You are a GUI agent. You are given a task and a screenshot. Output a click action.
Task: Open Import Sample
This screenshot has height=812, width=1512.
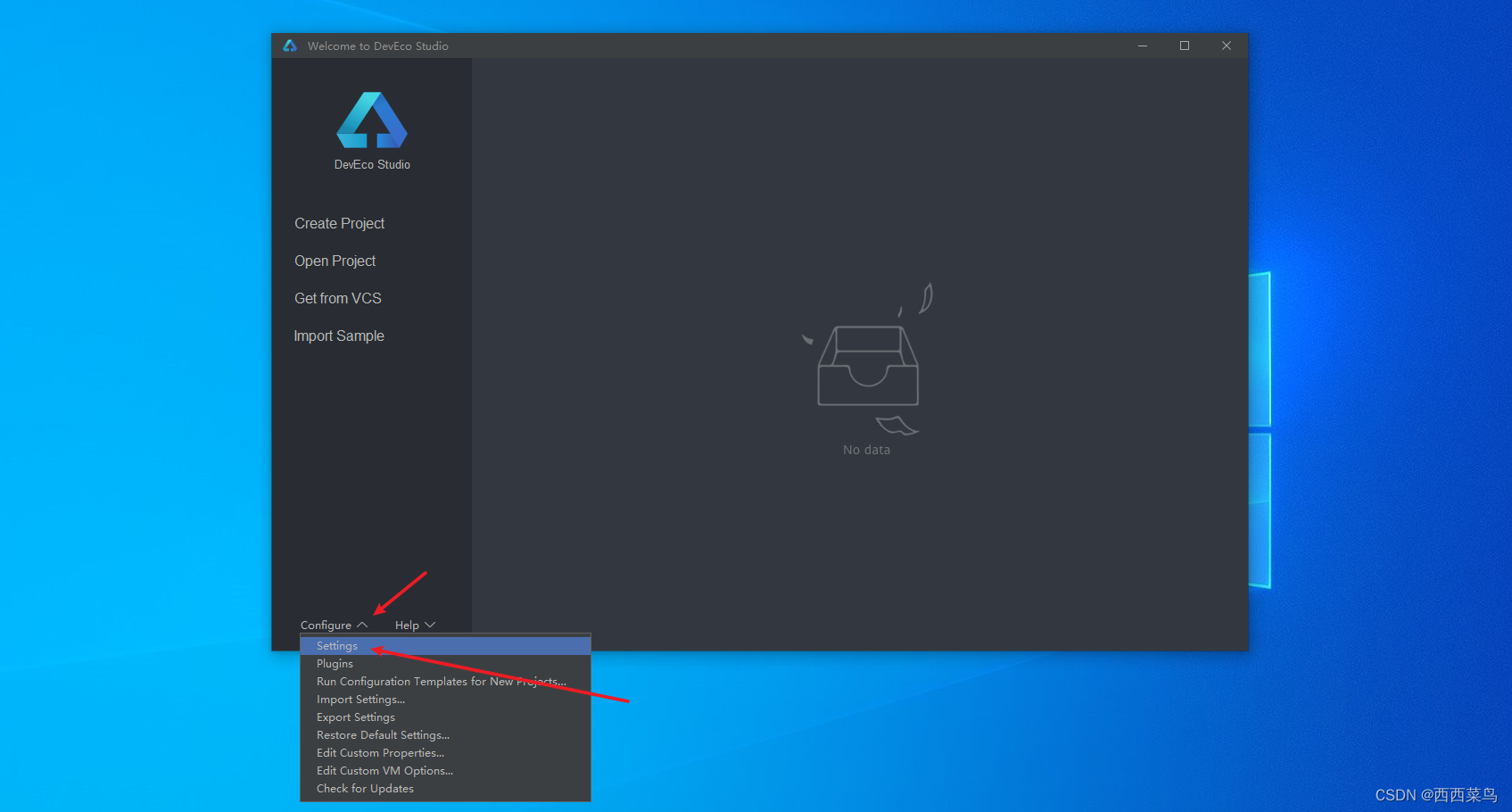coord(339,336)
